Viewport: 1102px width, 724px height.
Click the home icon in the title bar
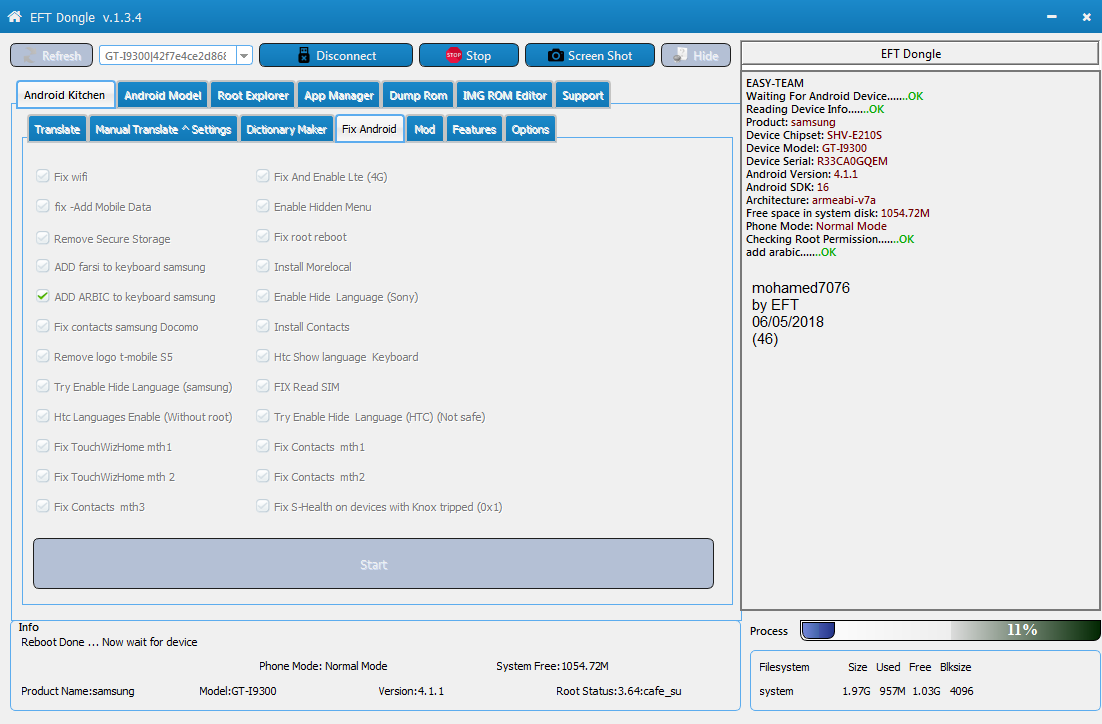coord(14,17)
